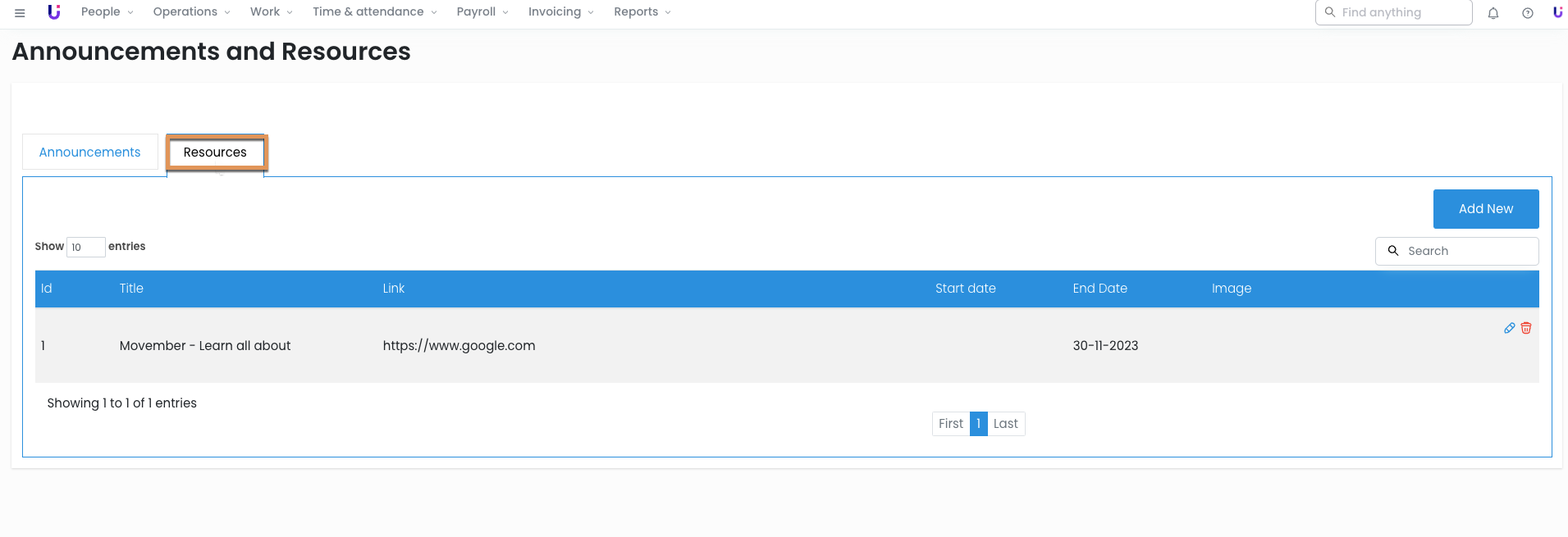Switch to the Announcements tab
The width and height of the screenshot is (1568, 537).
(x=90, y=152)
